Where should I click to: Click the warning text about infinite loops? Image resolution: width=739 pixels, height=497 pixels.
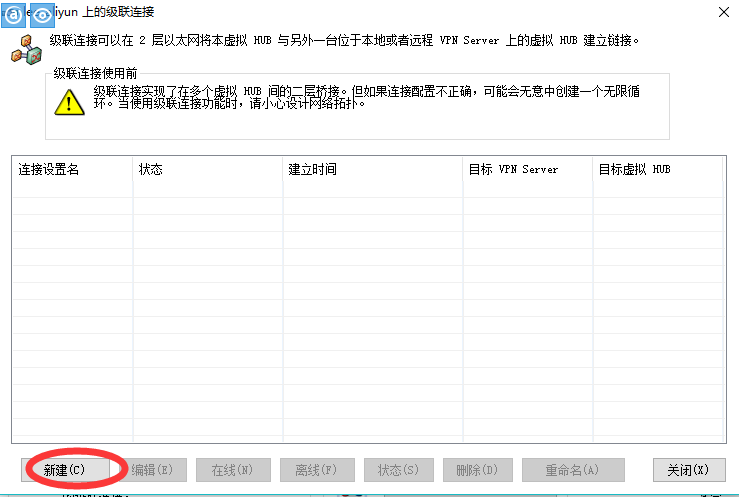click(367, 97)
